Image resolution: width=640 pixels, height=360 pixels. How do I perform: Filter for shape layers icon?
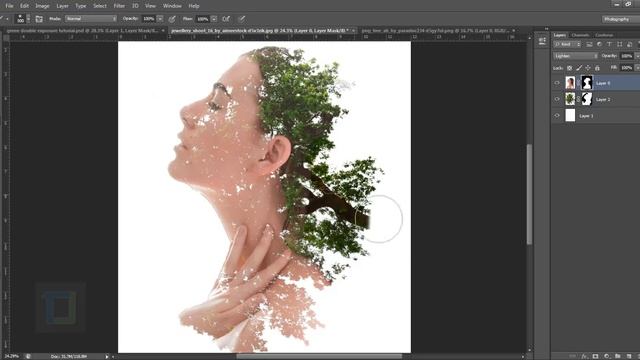[620, 44]
